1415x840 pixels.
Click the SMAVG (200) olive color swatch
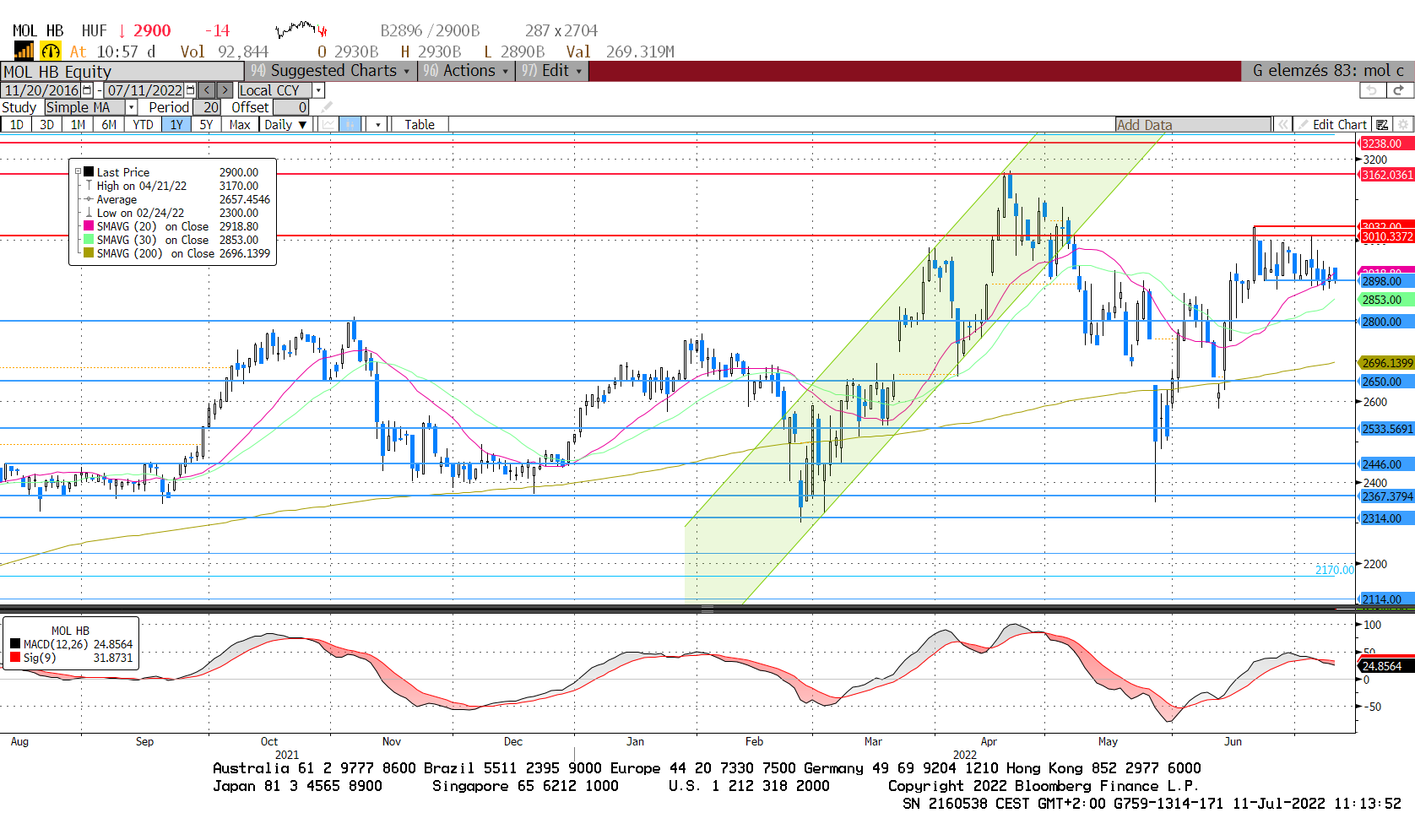(89, 253)
